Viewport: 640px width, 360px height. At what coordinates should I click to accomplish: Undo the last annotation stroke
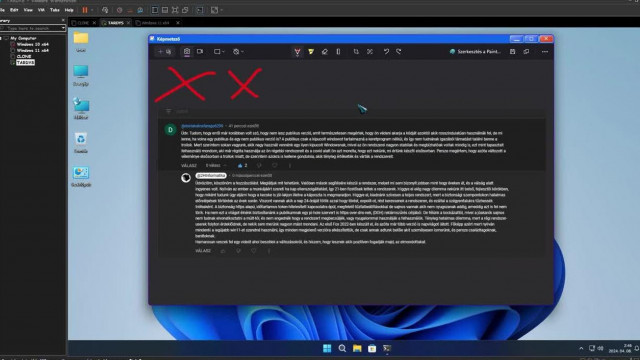coord(386,51)
